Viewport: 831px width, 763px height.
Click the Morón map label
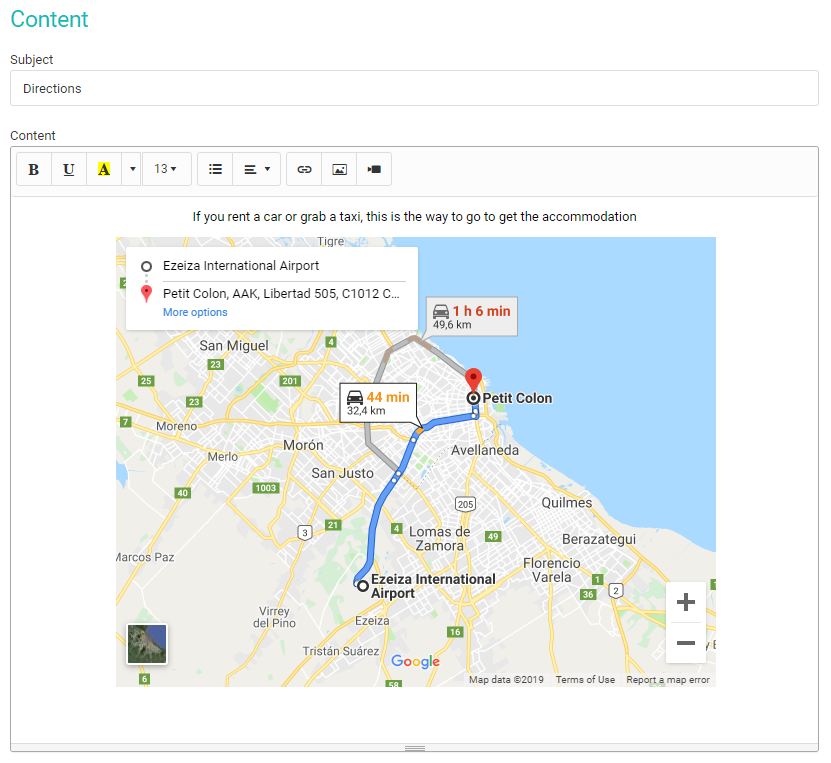pos(303,445)
